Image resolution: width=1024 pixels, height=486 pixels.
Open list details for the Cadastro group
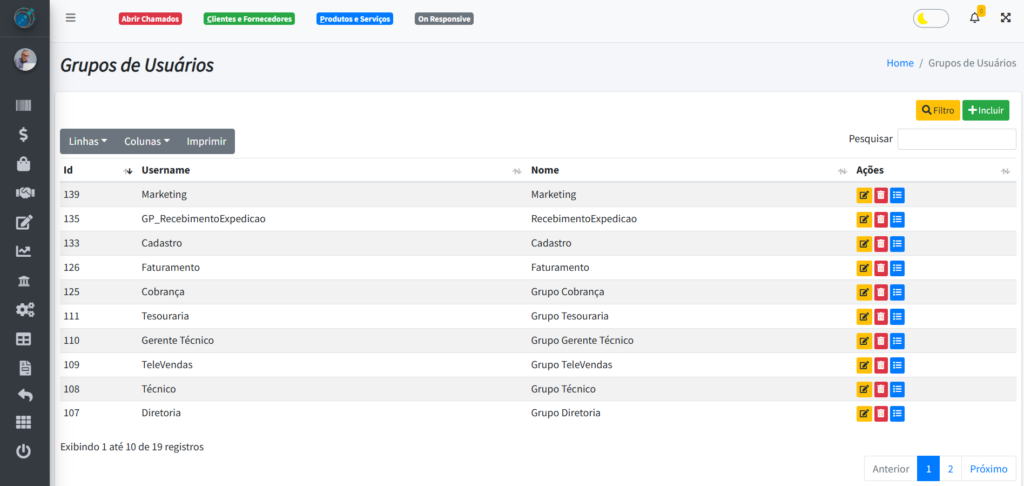(897, 244)
